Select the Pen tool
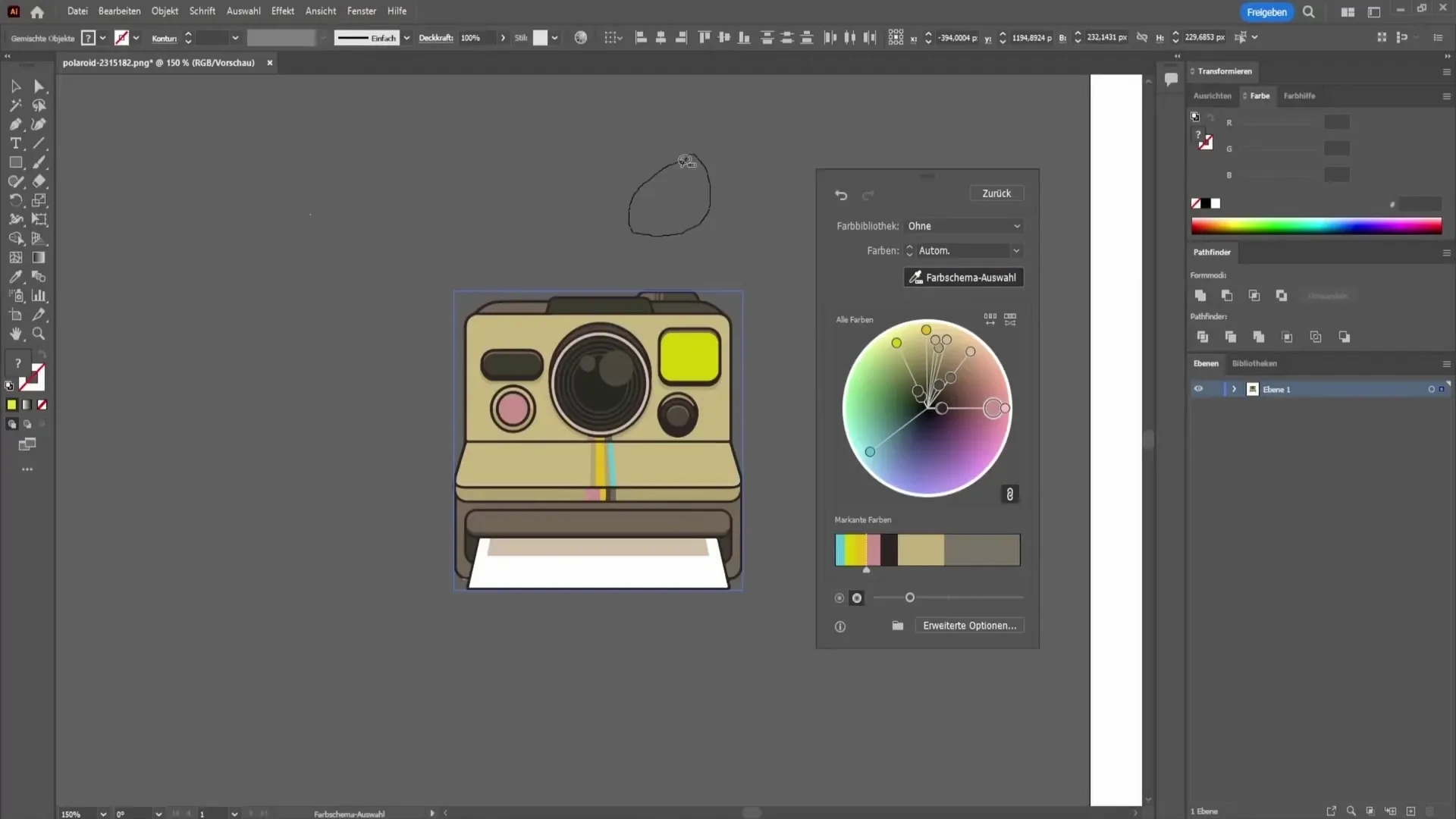 coord(16,124)
